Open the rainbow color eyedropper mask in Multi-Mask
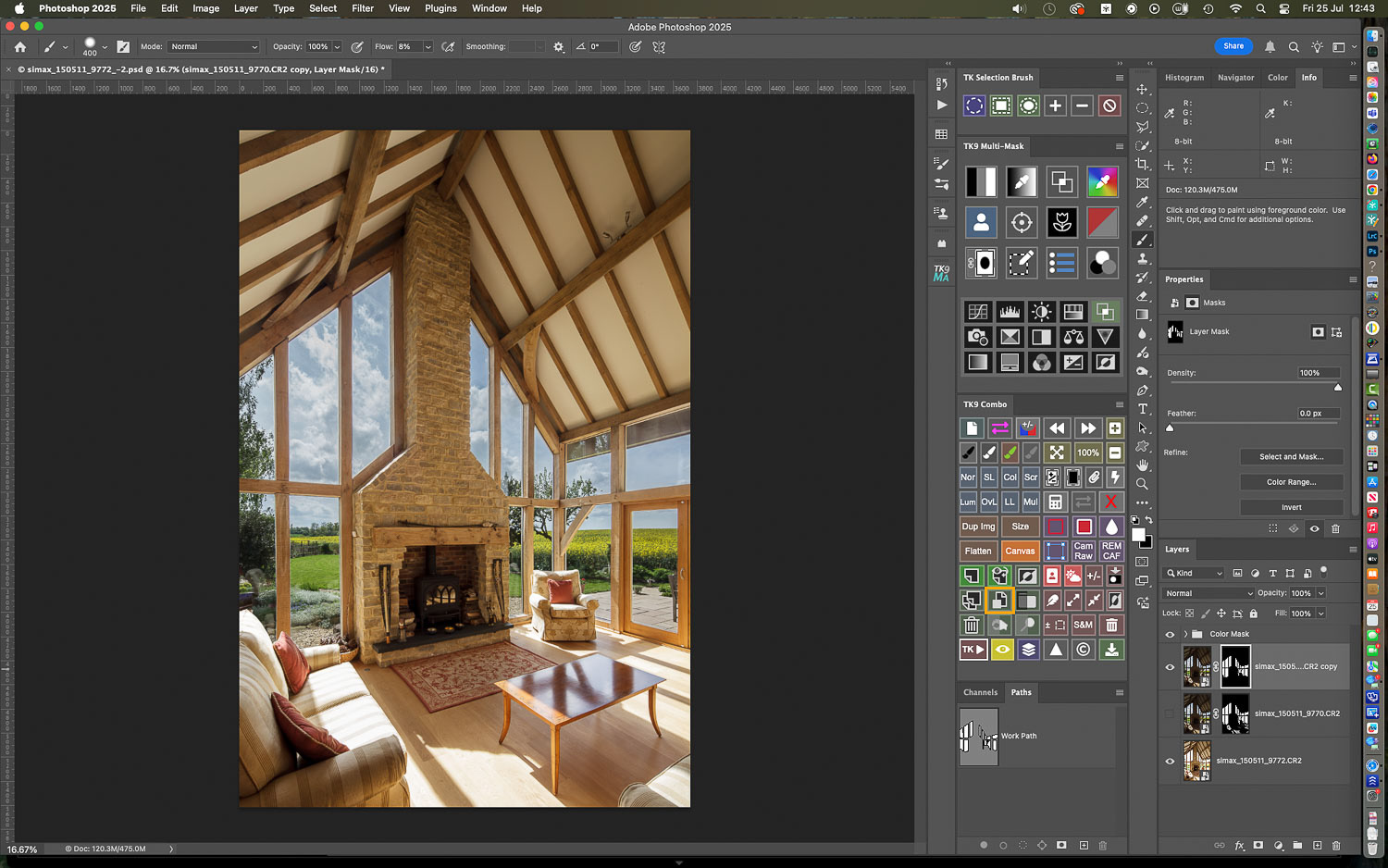1388x868 pixels. point(1102,182)
